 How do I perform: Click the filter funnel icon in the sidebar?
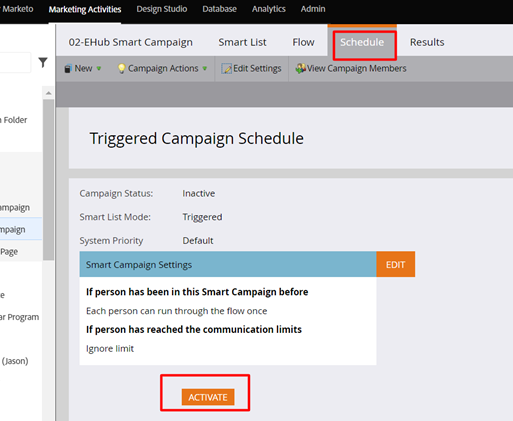click(43, 62)
